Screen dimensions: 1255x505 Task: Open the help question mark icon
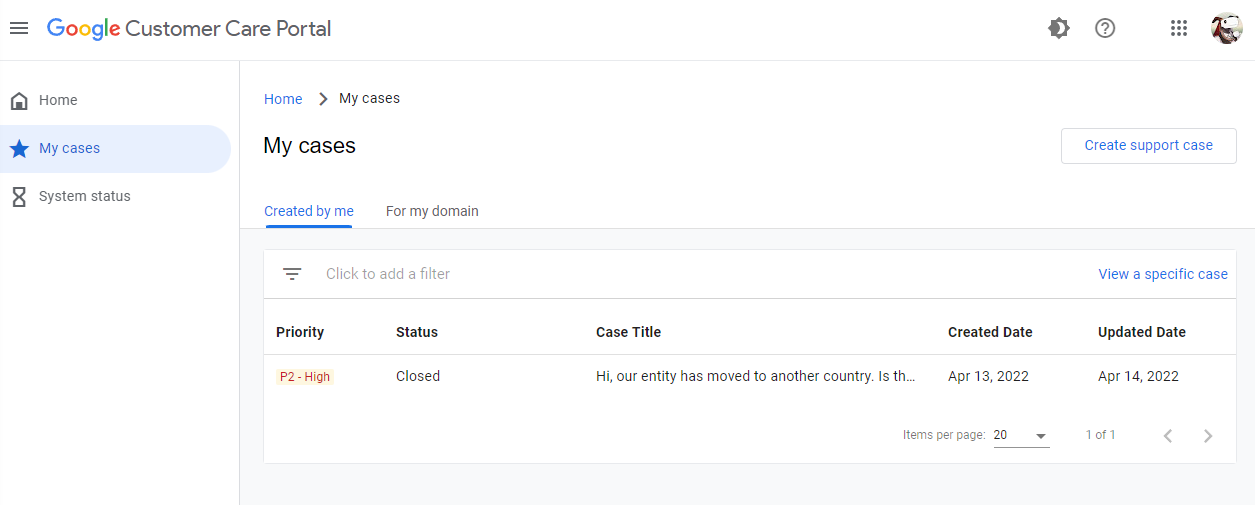pos(1105,28)
